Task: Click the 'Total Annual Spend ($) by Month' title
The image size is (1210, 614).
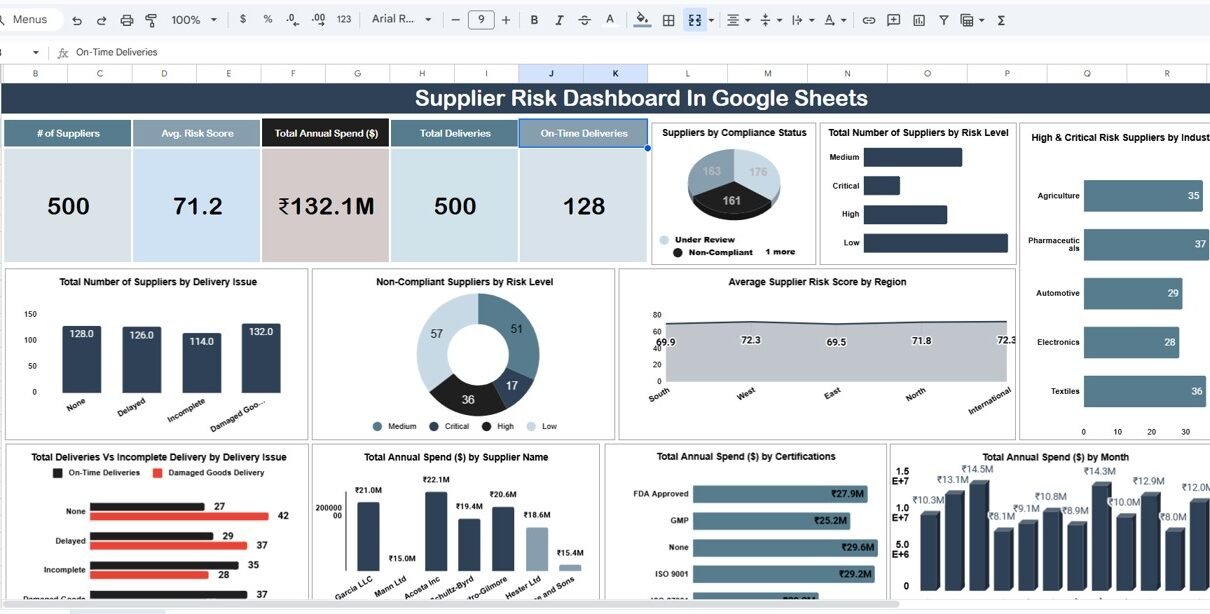Action: pyautogui.click(x=1055, y=457)
